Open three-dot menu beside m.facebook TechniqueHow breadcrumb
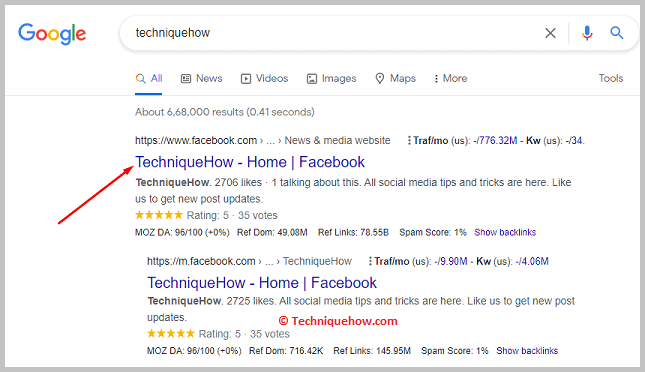 tap(370, 261)
